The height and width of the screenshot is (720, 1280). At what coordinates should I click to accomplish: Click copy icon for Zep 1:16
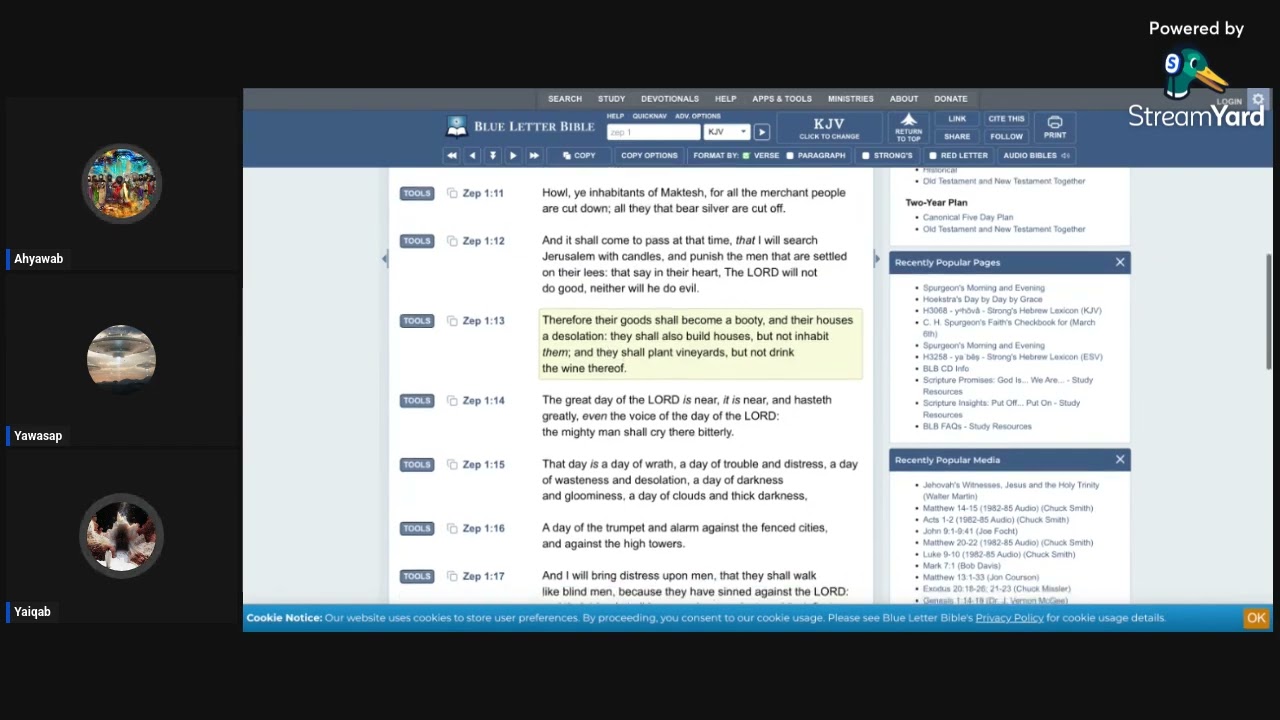452,529
